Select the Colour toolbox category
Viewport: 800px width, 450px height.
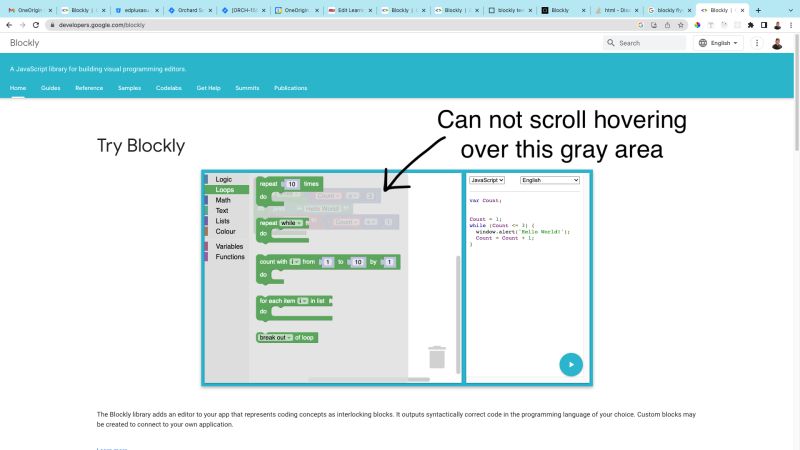[x=227, y=231]
